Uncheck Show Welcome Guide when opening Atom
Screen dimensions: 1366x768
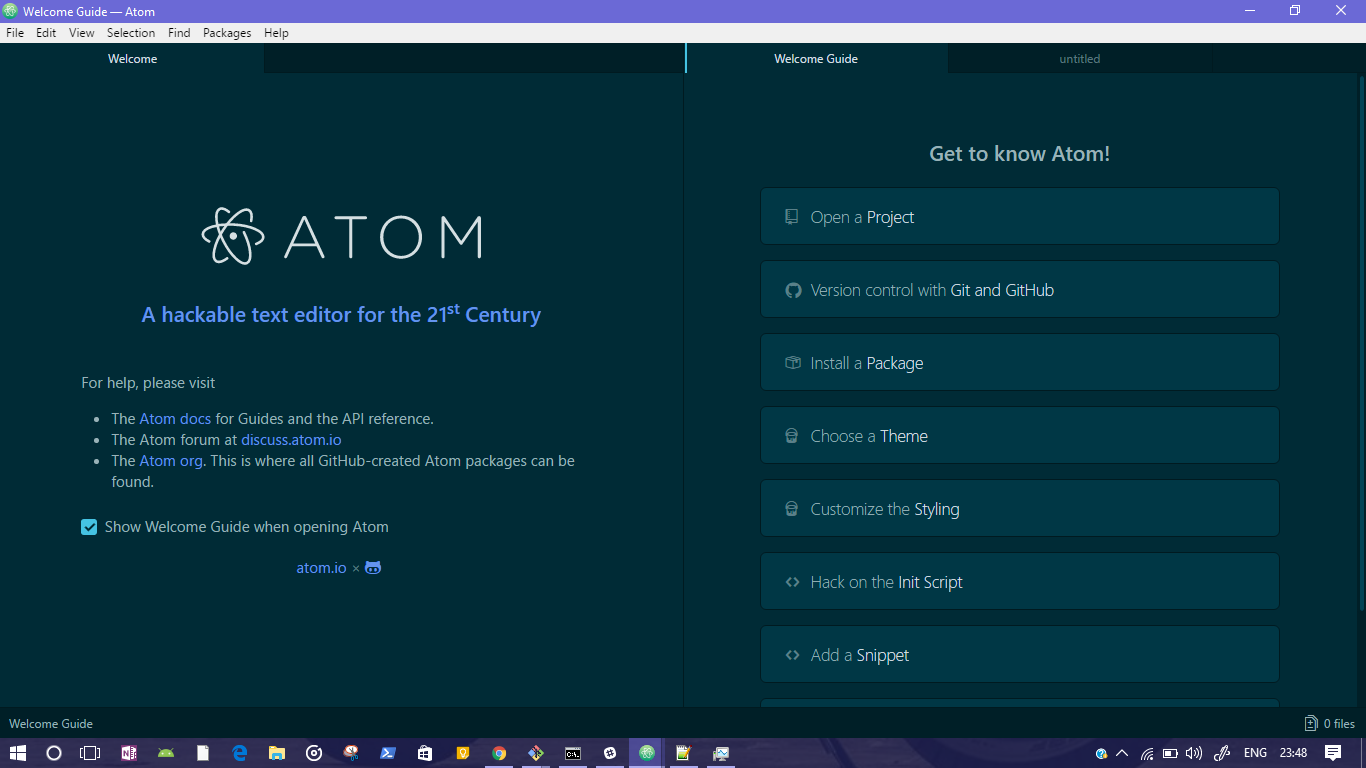point(89,527)
